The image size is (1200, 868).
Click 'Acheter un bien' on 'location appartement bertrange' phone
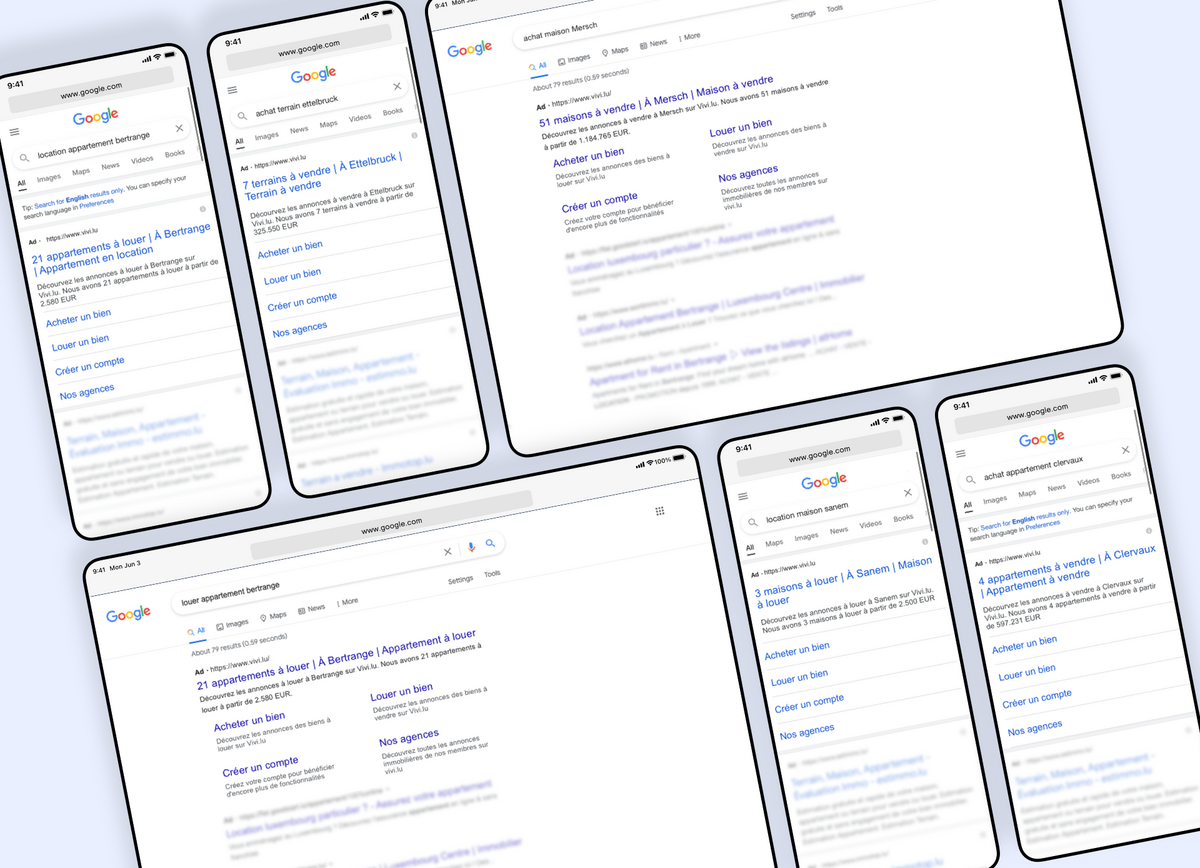(x=79, y=317)
